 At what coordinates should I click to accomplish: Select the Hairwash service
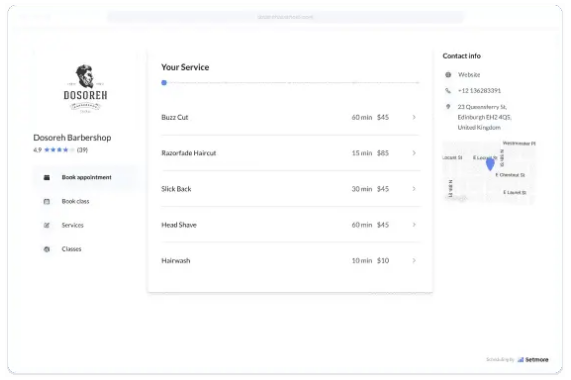pos(290,261)
